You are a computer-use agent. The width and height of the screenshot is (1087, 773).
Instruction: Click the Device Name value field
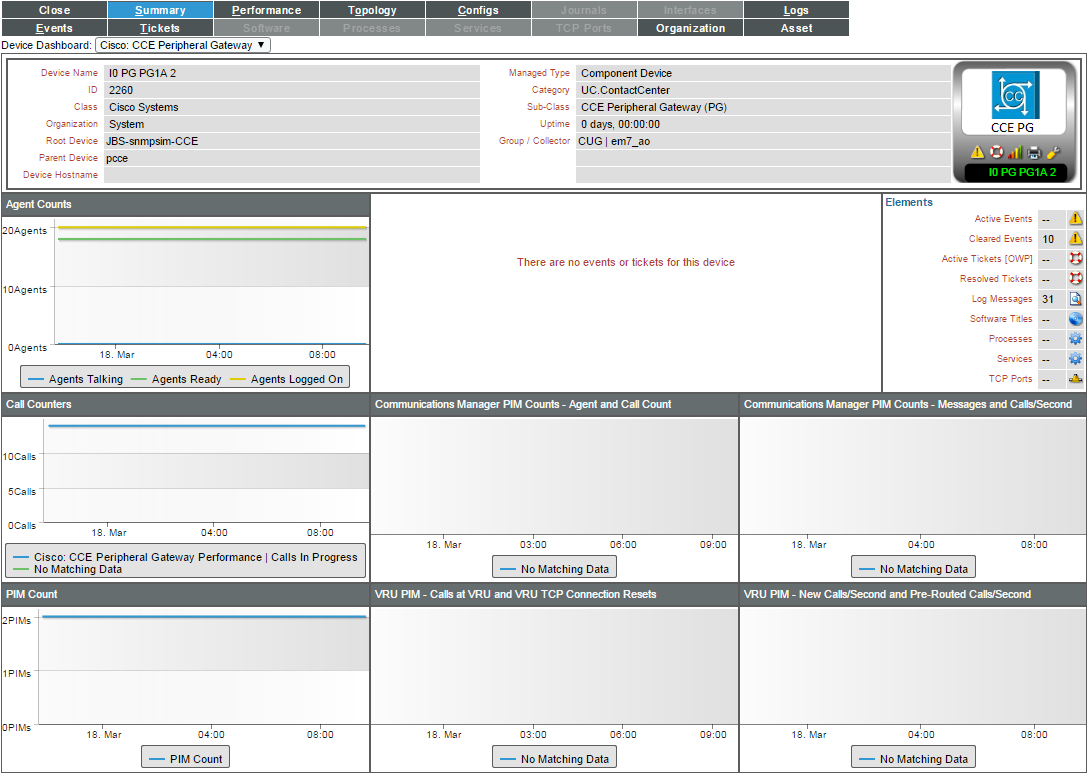pos(292,73)
